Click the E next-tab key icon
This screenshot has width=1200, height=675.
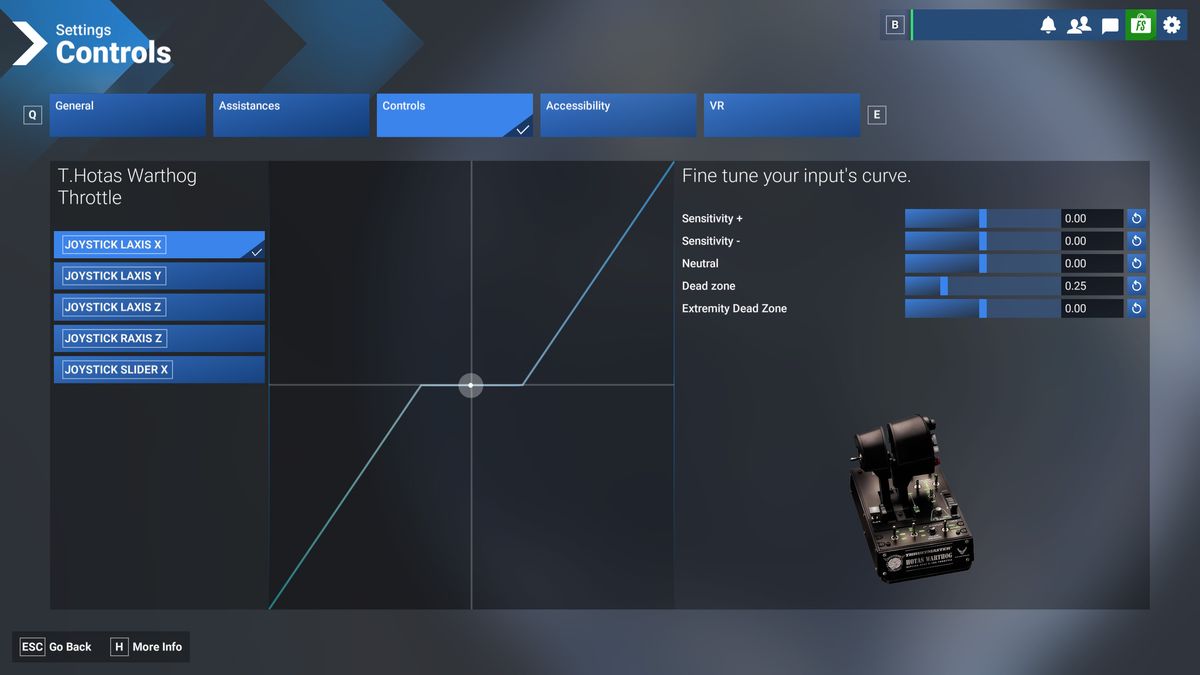[877, 115]
